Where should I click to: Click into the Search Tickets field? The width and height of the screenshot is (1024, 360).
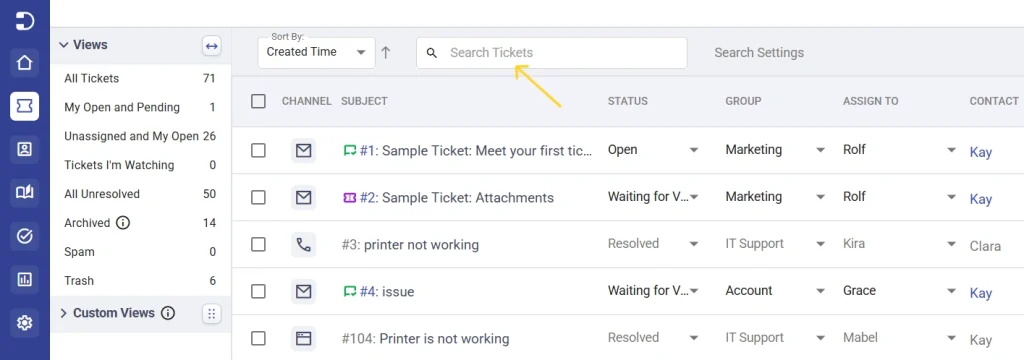[552, 53]
